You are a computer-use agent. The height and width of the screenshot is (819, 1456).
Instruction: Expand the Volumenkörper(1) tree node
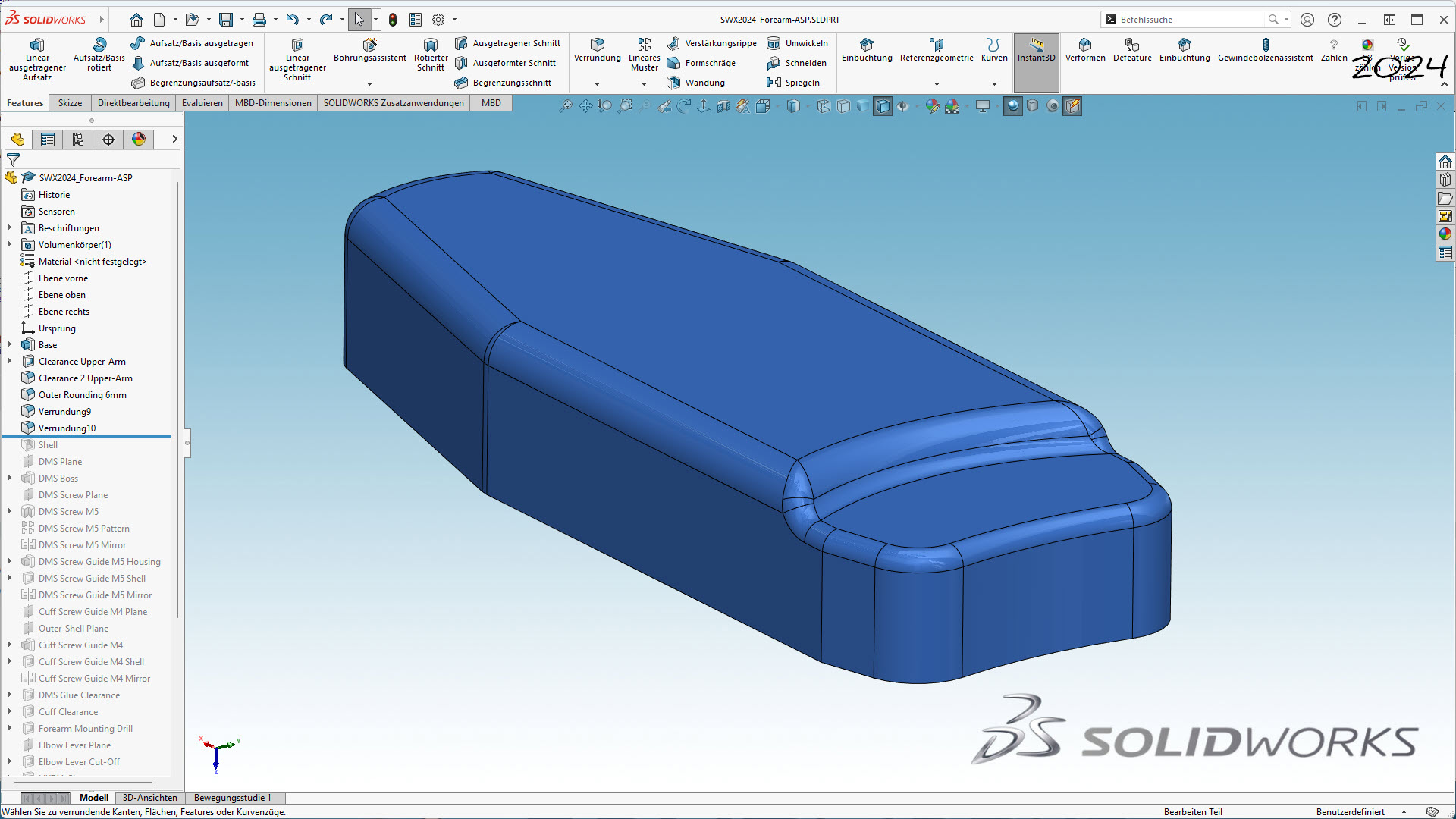(x=10, y=245)
